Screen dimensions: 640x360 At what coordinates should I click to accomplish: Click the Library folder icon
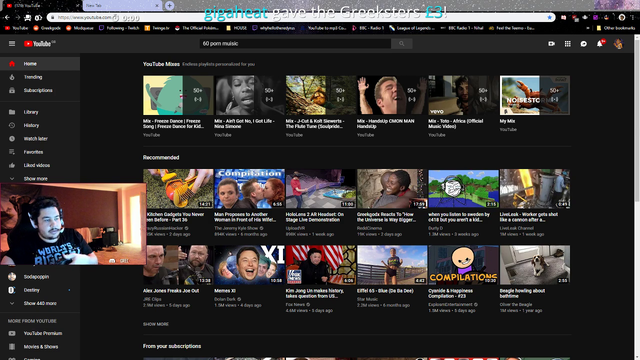[12, 112]
